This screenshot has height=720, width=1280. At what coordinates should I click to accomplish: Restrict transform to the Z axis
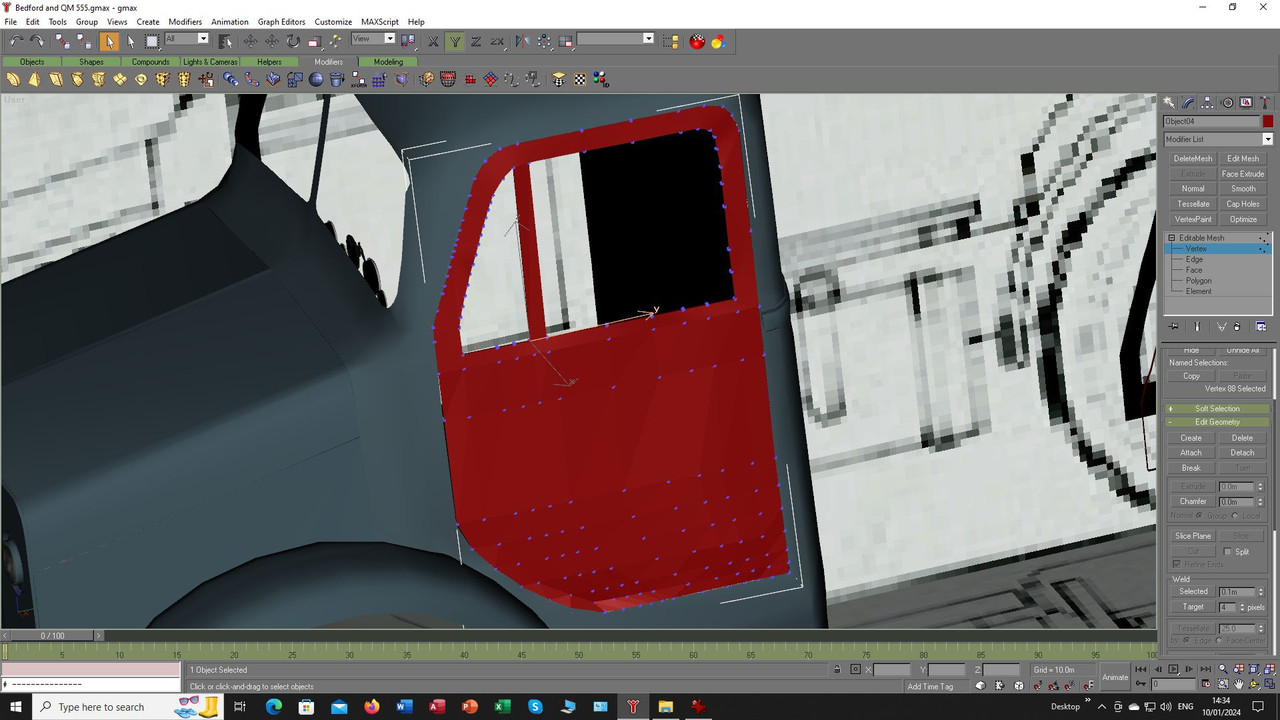click(476, 41)
